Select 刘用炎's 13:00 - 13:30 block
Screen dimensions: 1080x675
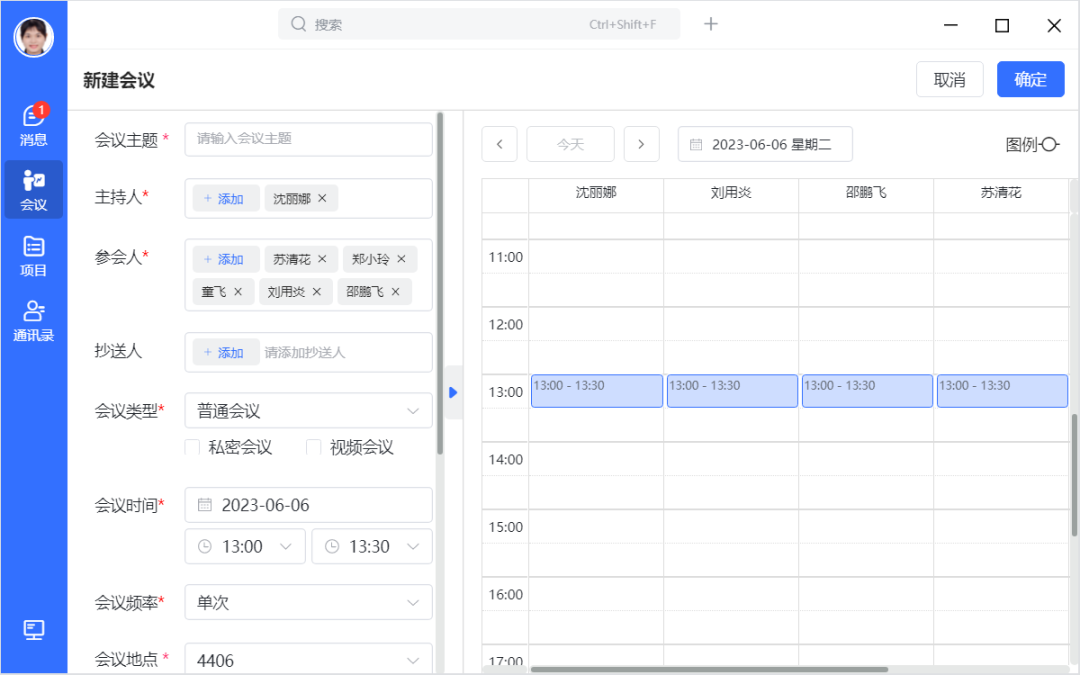pyautogui.click(x=731, y=391)
